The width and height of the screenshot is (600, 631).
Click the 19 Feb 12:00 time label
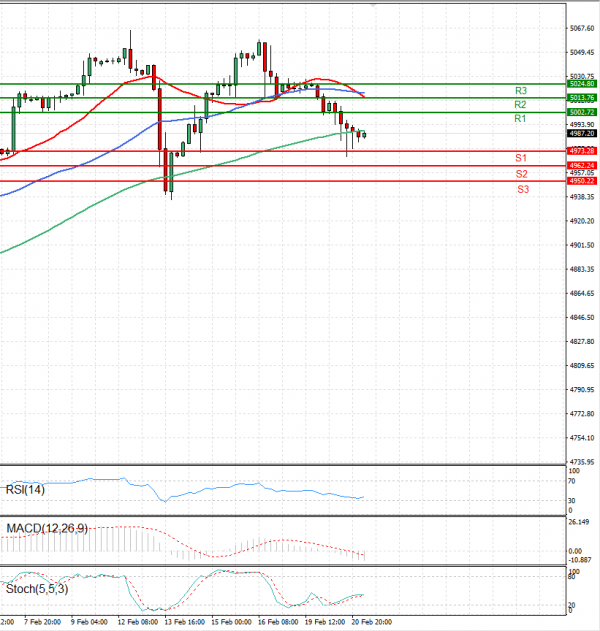pyautogui.click(x=324, y=622)
